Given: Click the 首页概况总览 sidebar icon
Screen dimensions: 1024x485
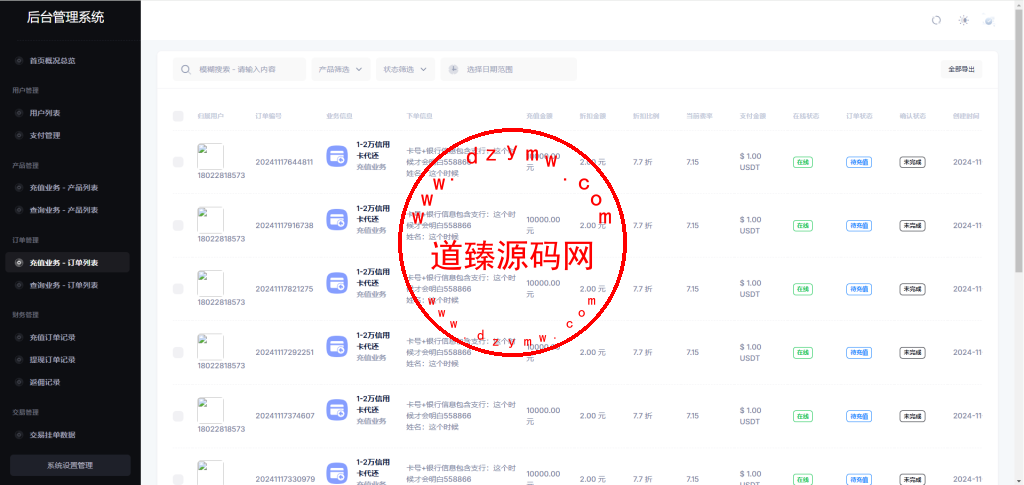Looking at the screenshot, I should click(x=19, y=61).
